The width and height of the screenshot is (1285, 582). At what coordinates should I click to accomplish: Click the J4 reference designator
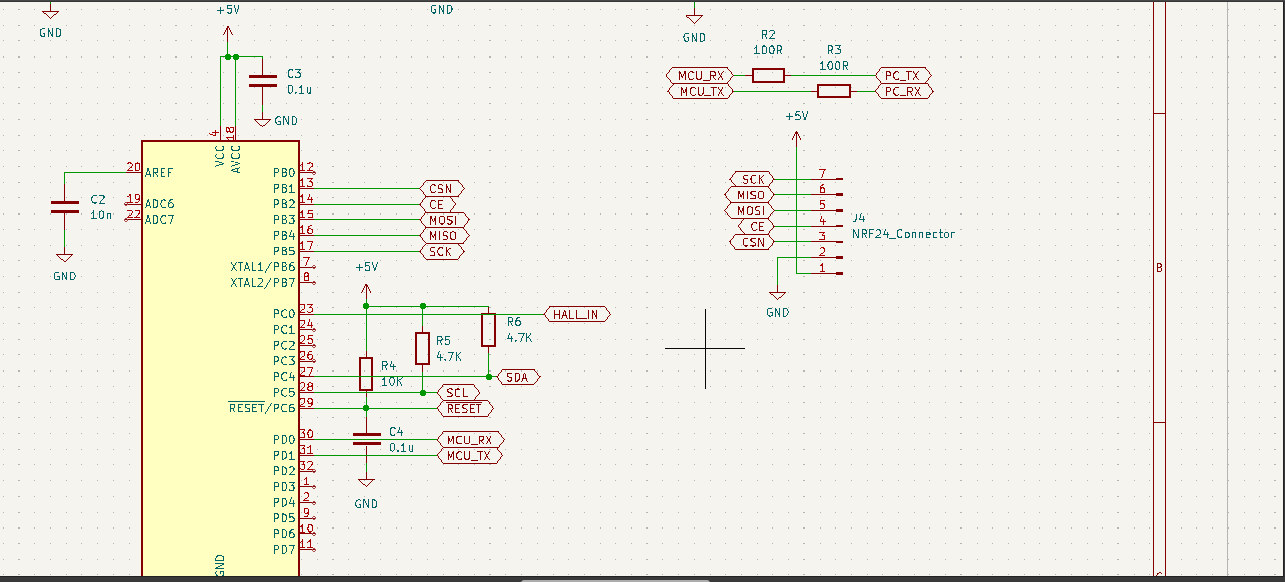point(858,217)
